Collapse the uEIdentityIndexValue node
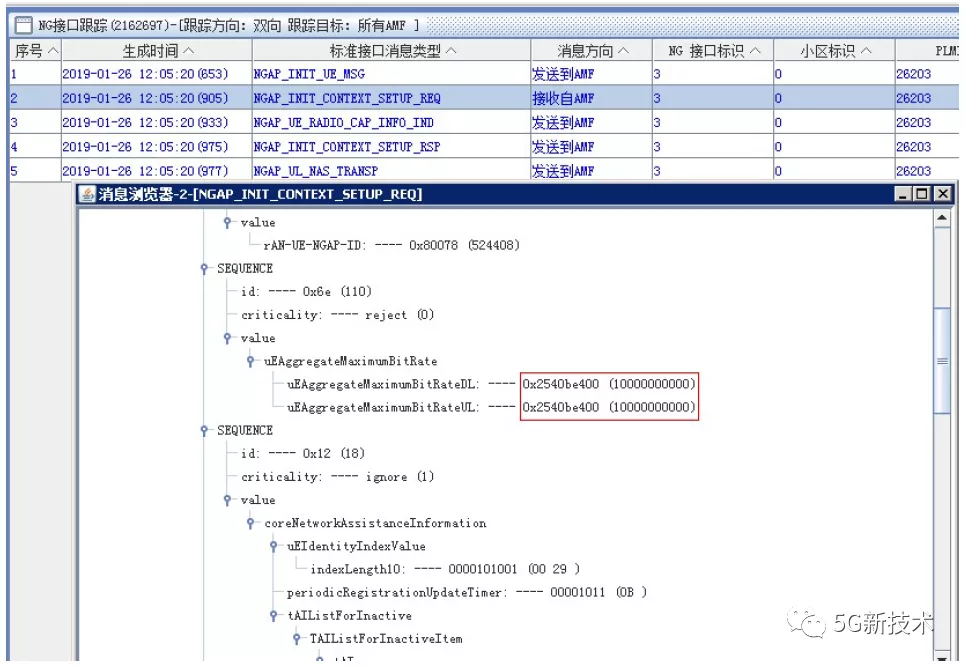966x666 pixels. pyautogui.click(x=274, y=546)
